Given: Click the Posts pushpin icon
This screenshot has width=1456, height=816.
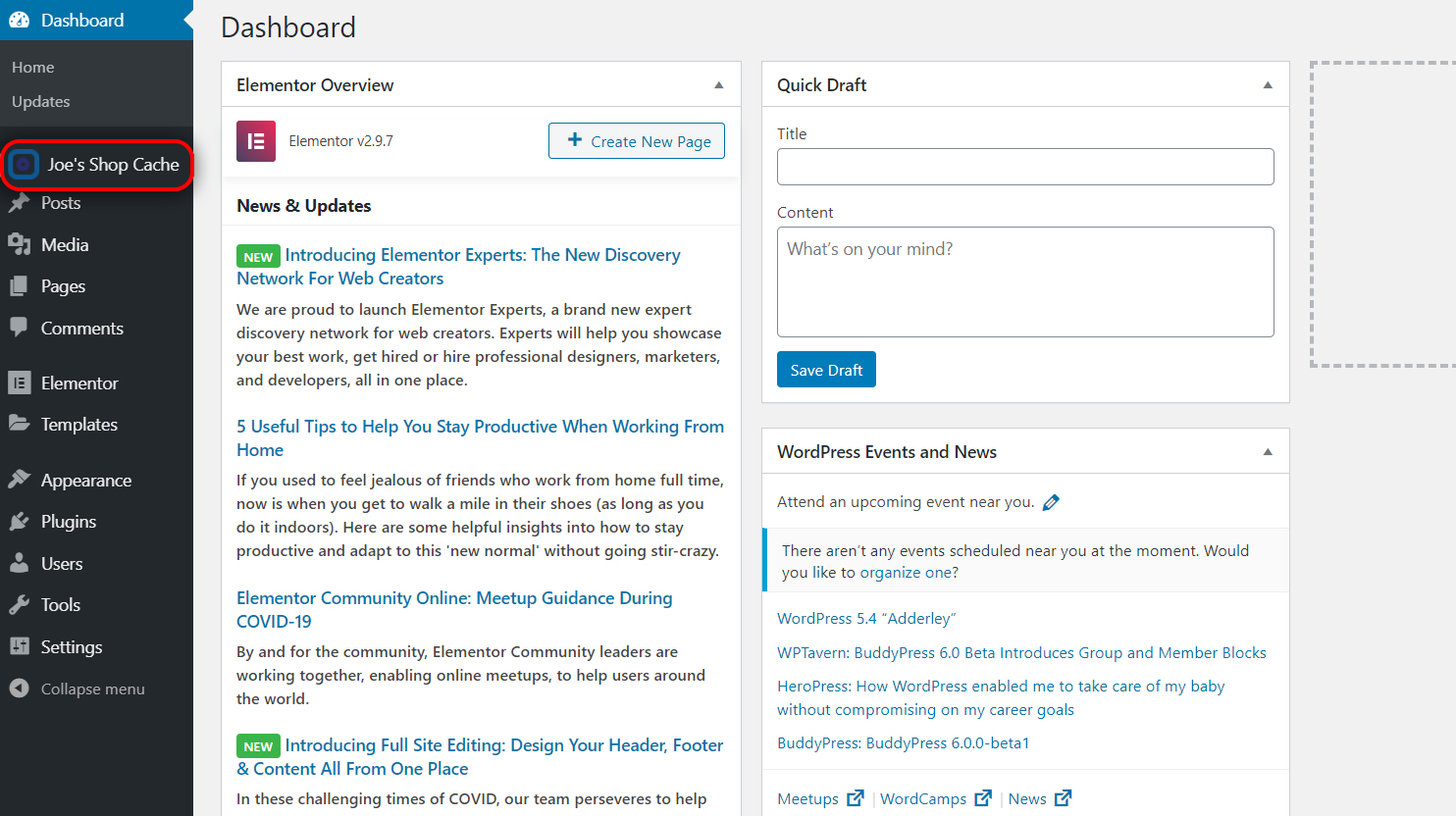Looking at the screenshot, I should coord(20,203).
